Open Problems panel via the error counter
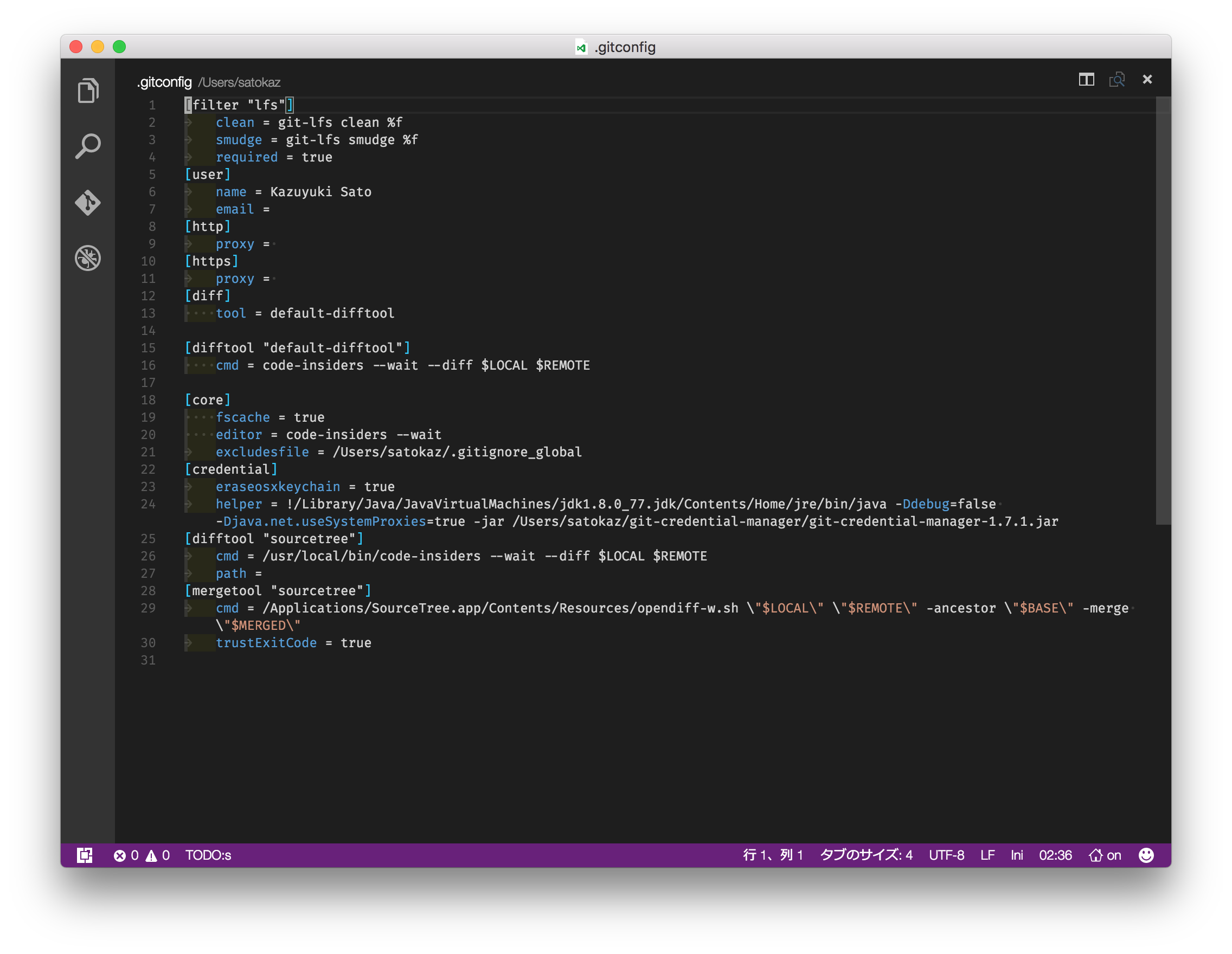This screenshot has height=954, width=1232. (x=126, y=855)
